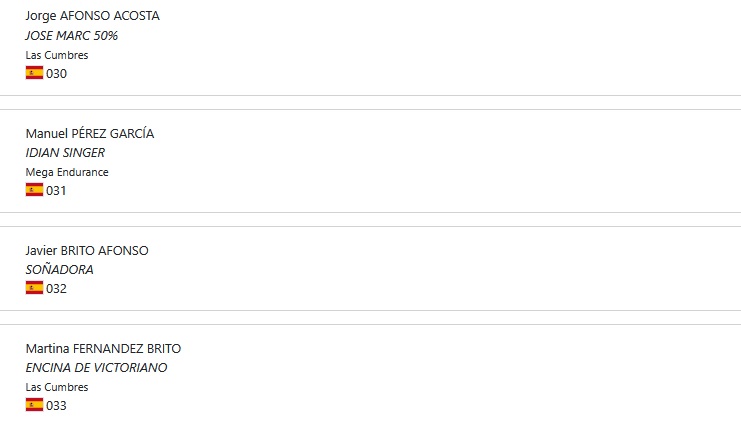Open rider Jorge AFONSO ACOSTA
Viewport: 741px width, 427px height.
tap(93, 16)
